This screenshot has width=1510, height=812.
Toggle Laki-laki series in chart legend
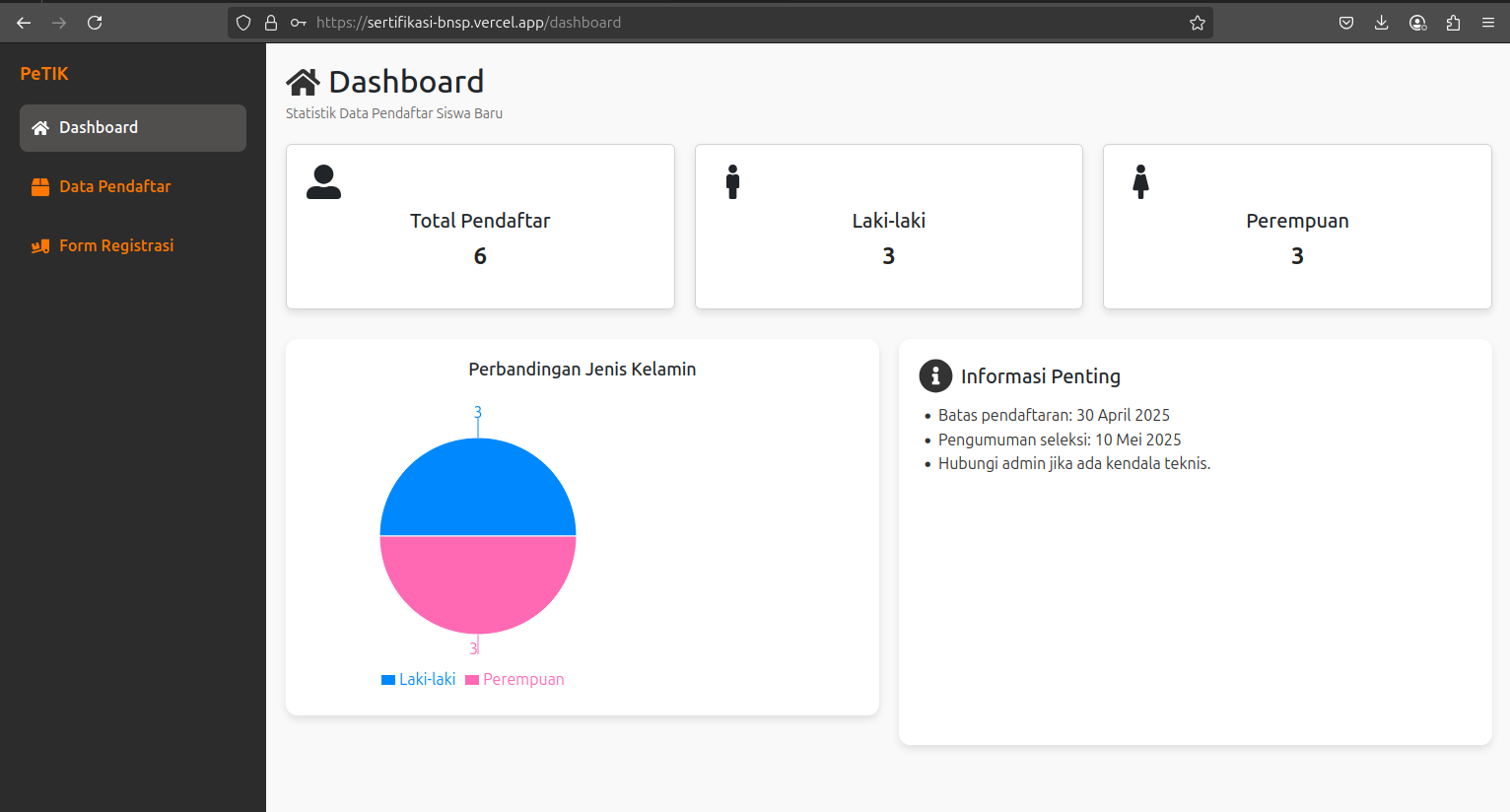coord(418,679)
